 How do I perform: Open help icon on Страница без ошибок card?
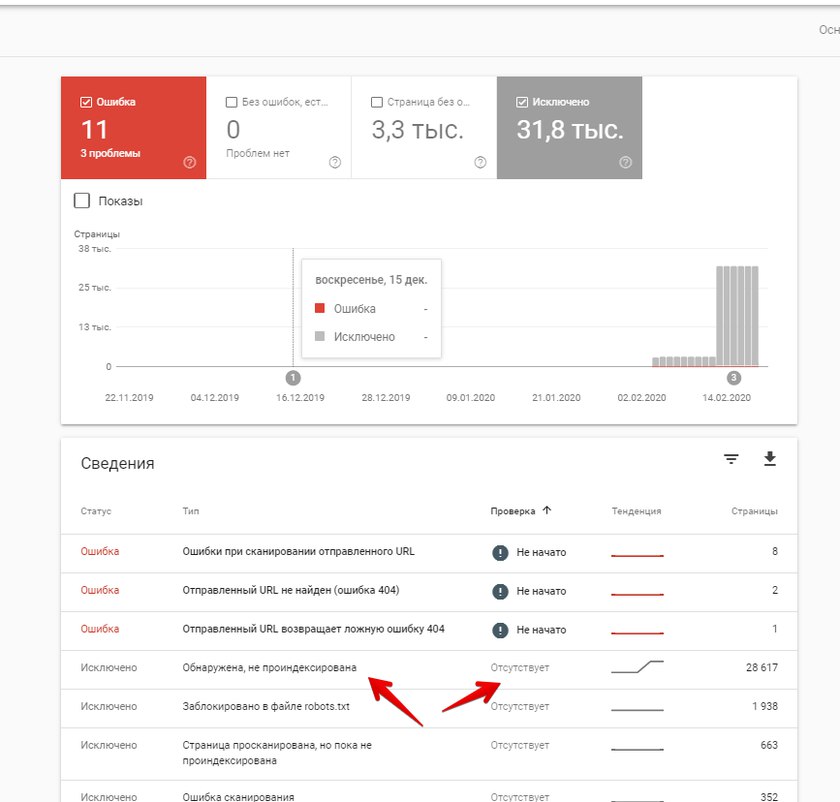(481, 162)
